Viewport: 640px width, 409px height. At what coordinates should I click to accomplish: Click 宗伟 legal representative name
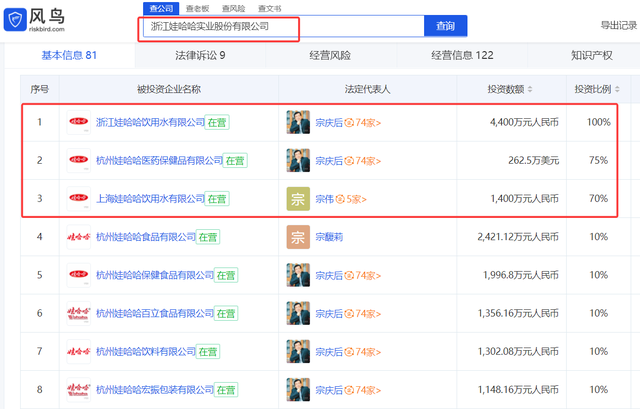tap(324, 199)
